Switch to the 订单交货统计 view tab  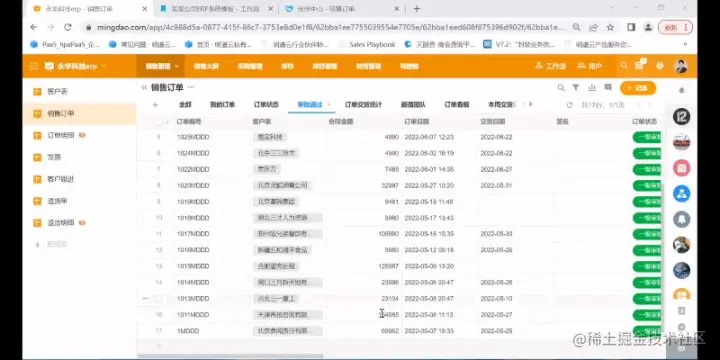[363, 105]
